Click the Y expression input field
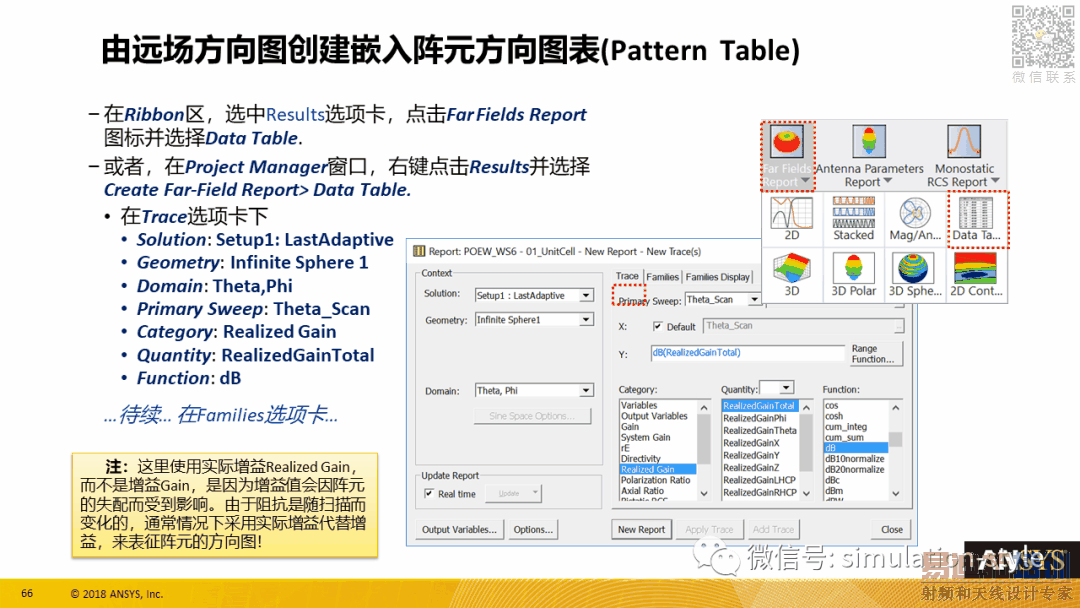This screenshot has height=608, width=1080. click(x=747, y=353)
